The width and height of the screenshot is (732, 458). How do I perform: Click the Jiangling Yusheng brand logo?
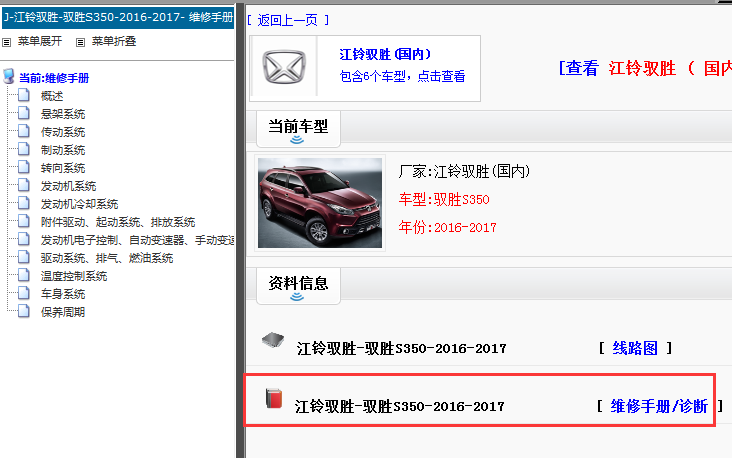pos(284,67)
